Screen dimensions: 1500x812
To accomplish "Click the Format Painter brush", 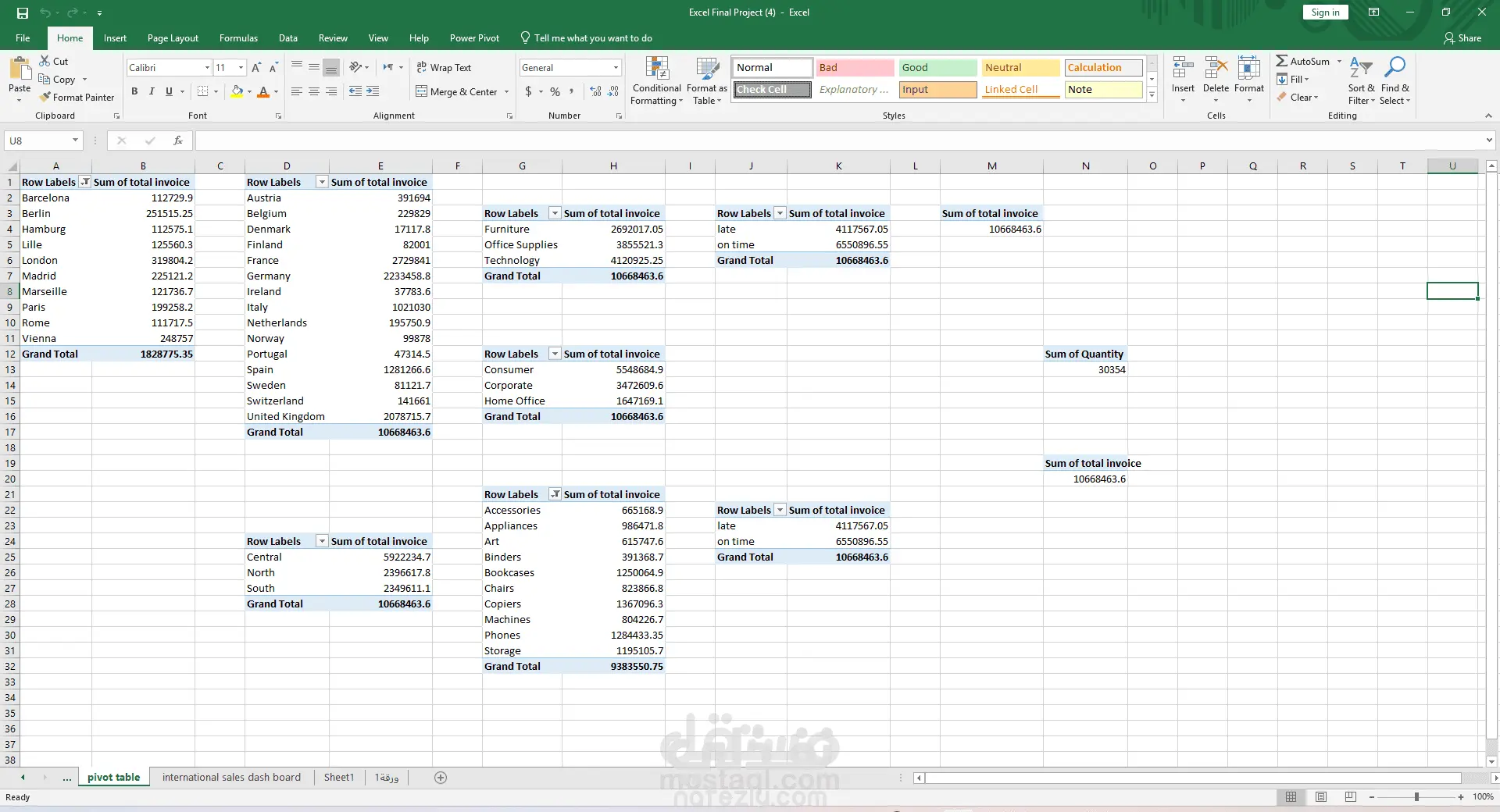I will (45, 97).
